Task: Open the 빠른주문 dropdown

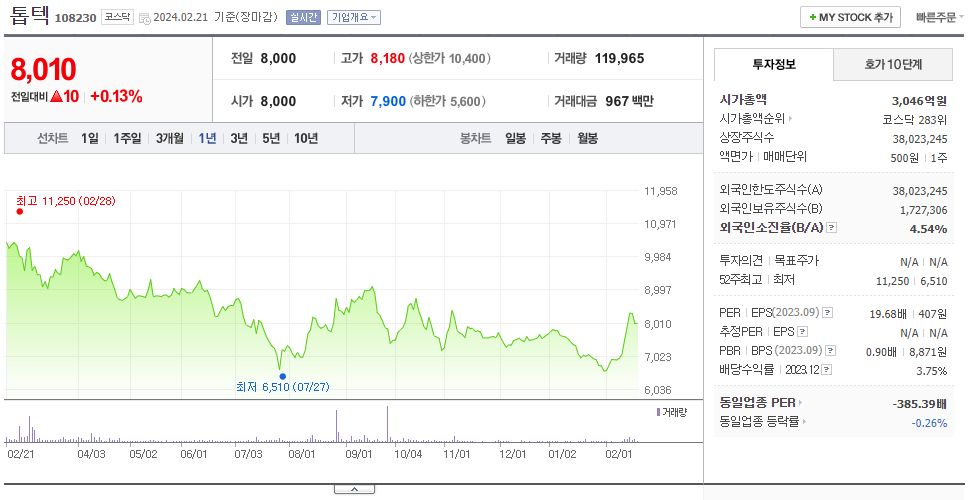Action: (x=940, y=17)
